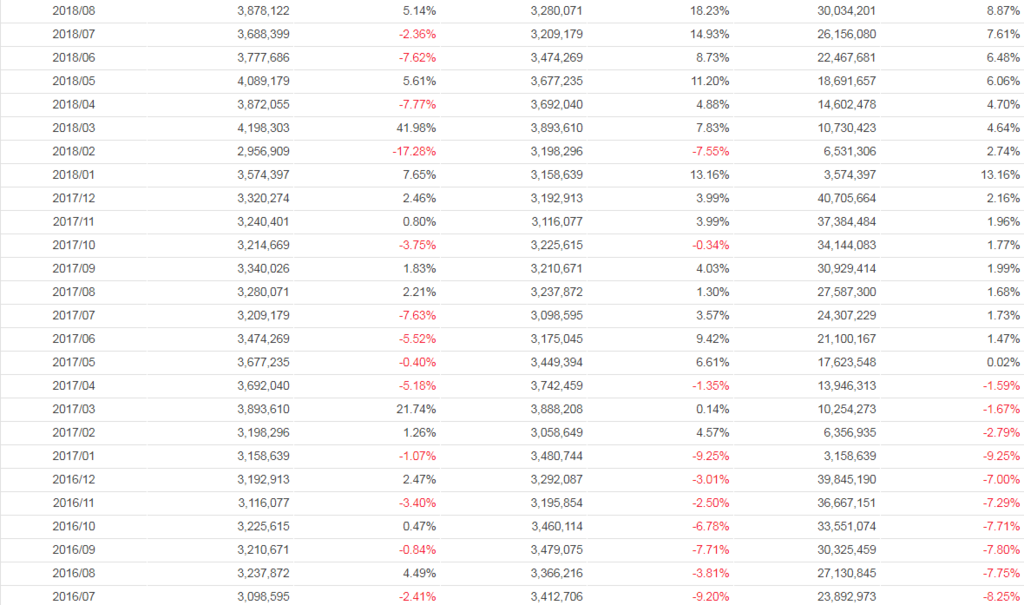
Task: Click the 0.02% cumulative change cell
Action: [x=1003, y=362]
